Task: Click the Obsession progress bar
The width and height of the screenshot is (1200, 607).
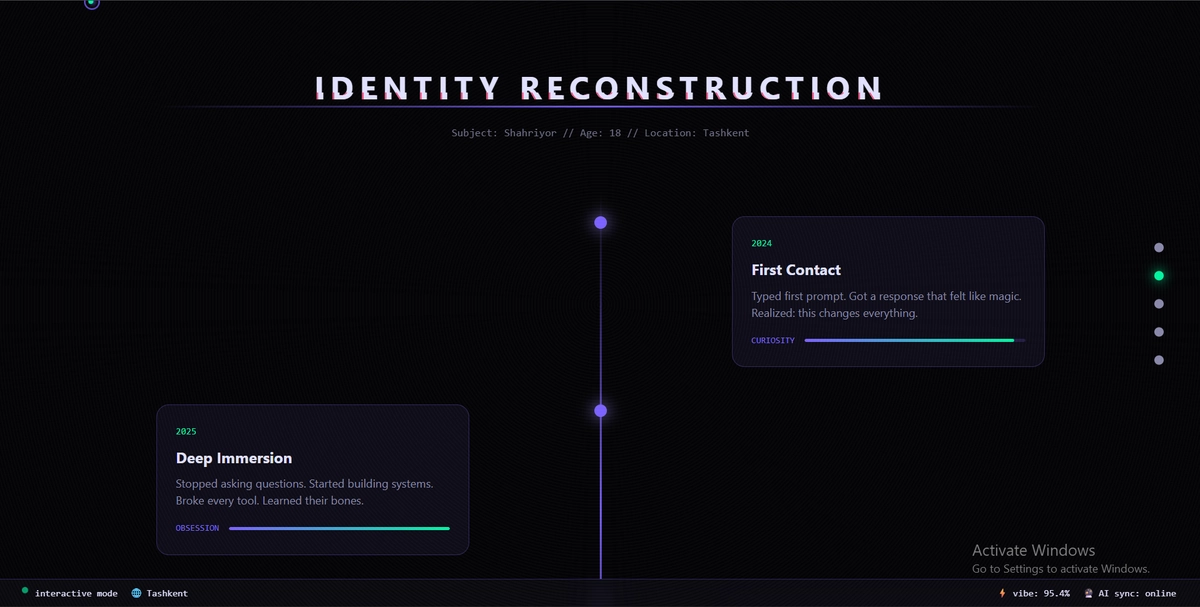Action: pos(339,528)
